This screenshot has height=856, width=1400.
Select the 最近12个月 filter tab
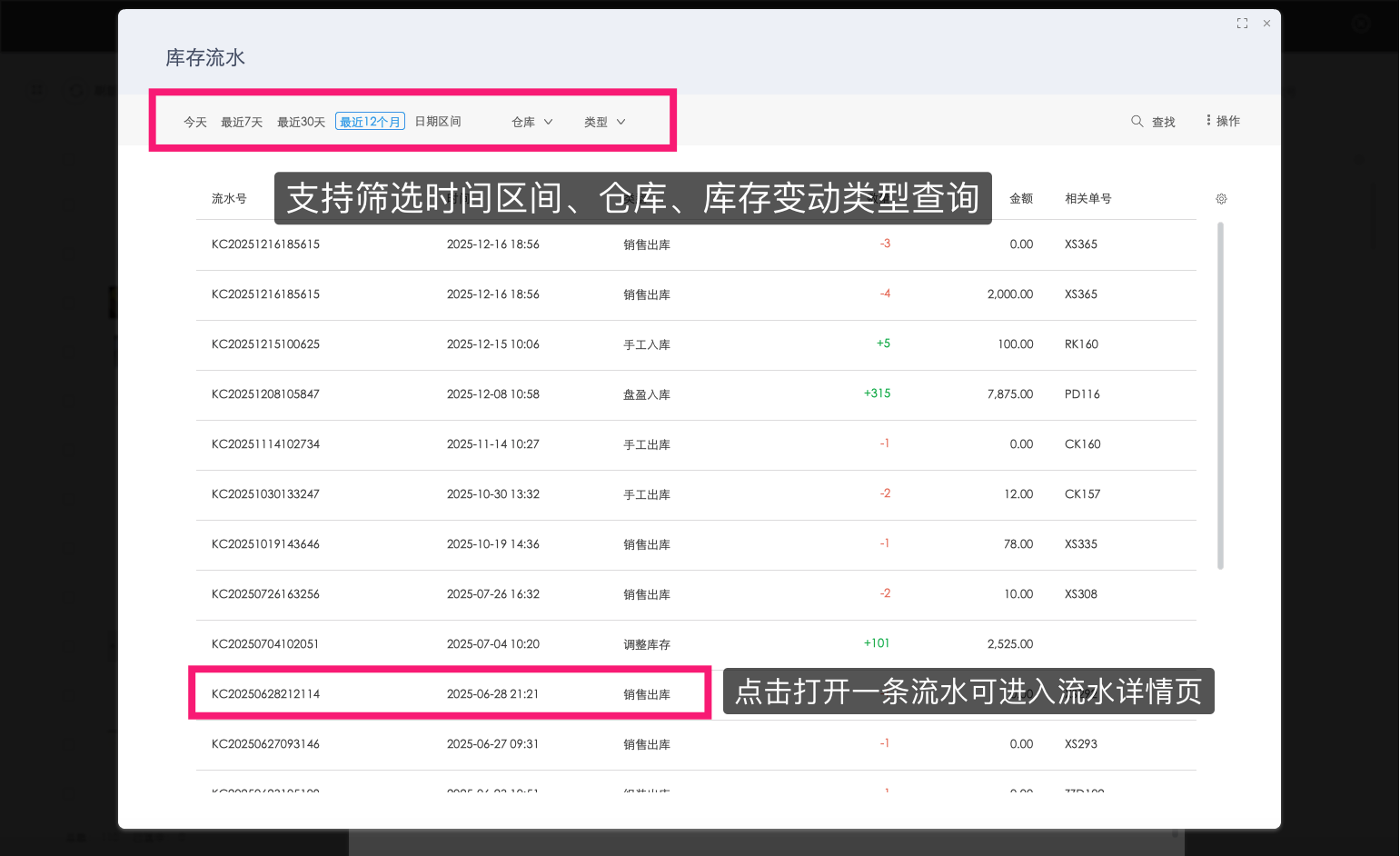[370, 120]
